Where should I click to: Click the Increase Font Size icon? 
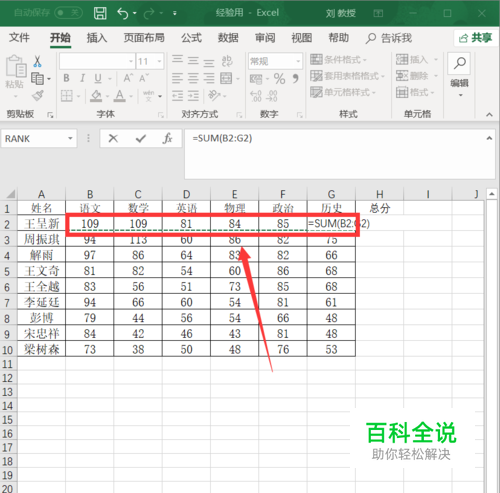click(x=128, y=78)
